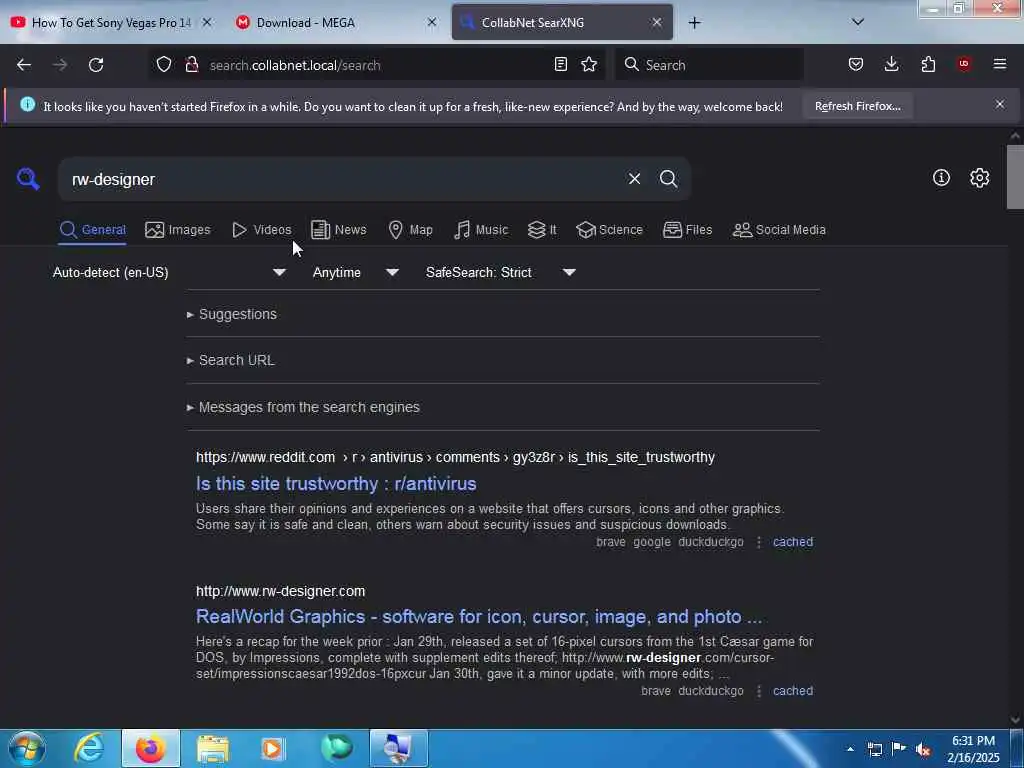Open the Extensions puzzle icon
This screenshot has width=1024, height=768.
[x=928, y=64]
